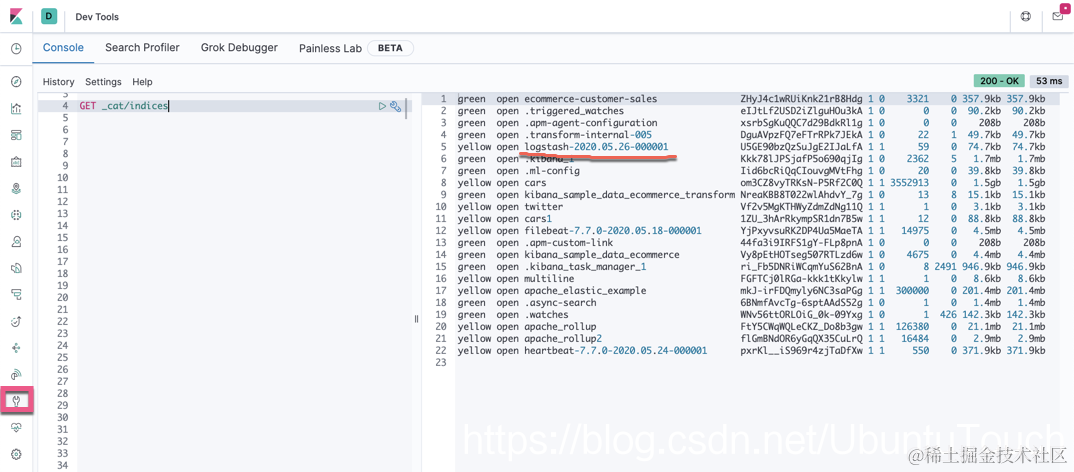
Task: Click the doc count '126380' in the output
Action: pyautogui.click(x=912, y=326)
